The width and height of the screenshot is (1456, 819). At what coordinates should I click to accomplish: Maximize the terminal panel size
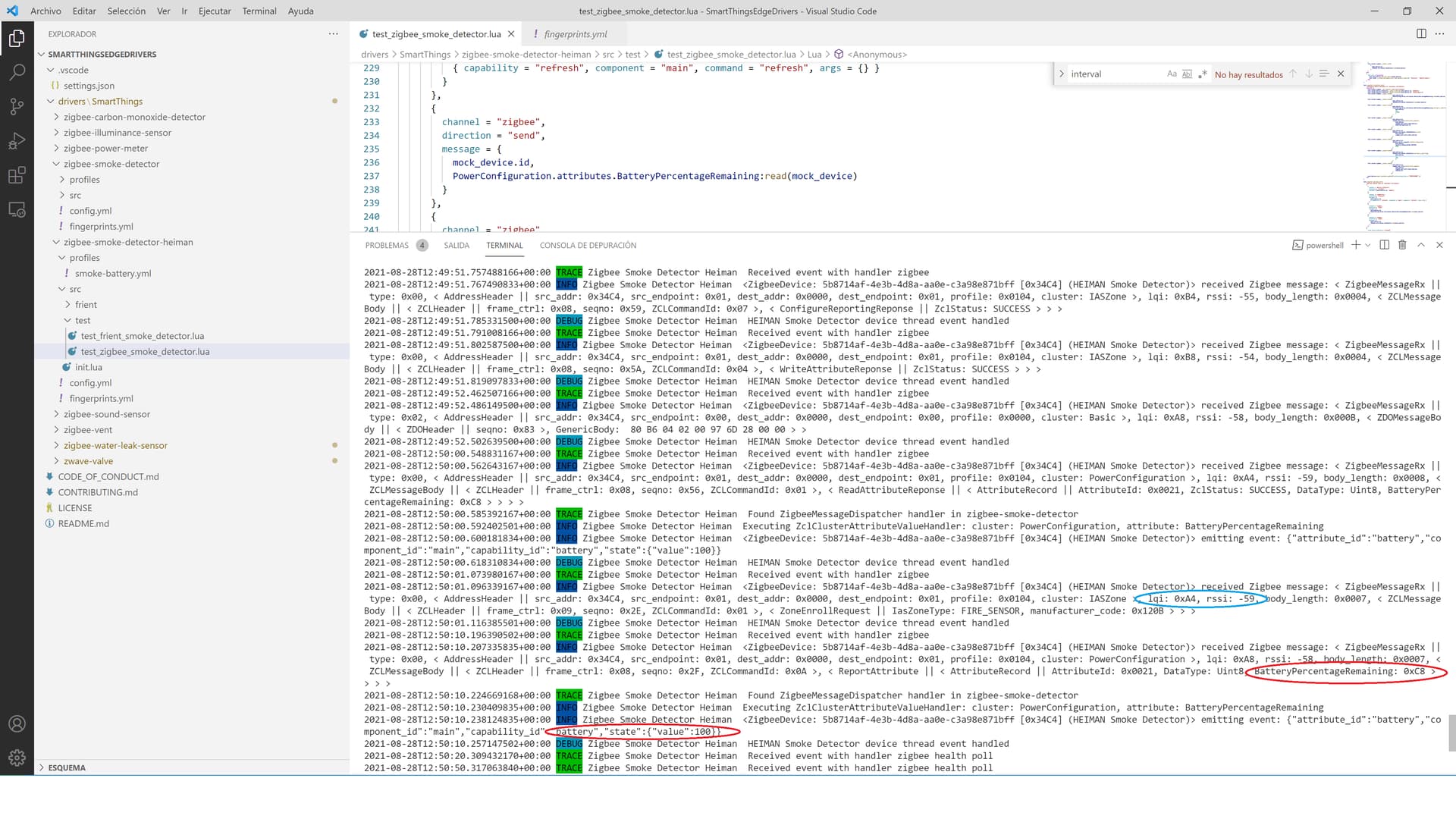coord(1421,245)
